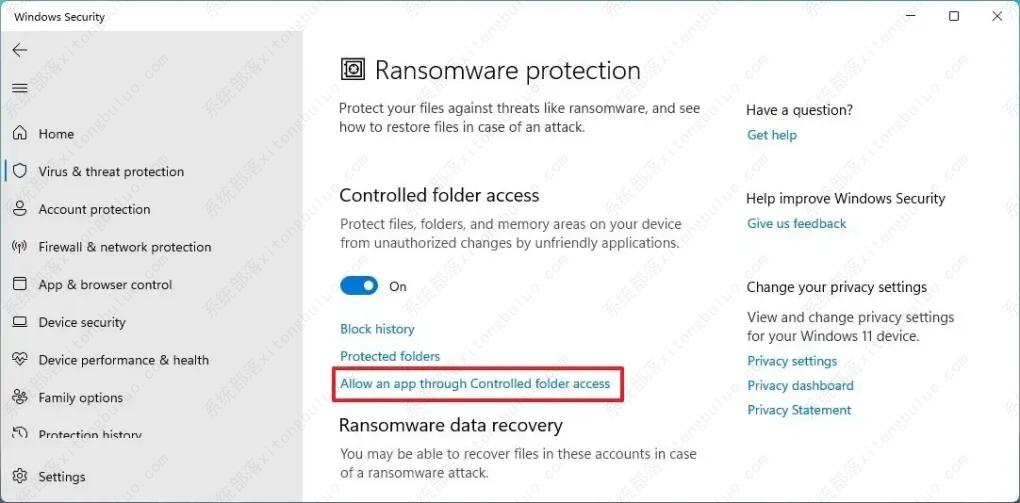
Task: Click the Settings gear icon
Action: (19, 477)
